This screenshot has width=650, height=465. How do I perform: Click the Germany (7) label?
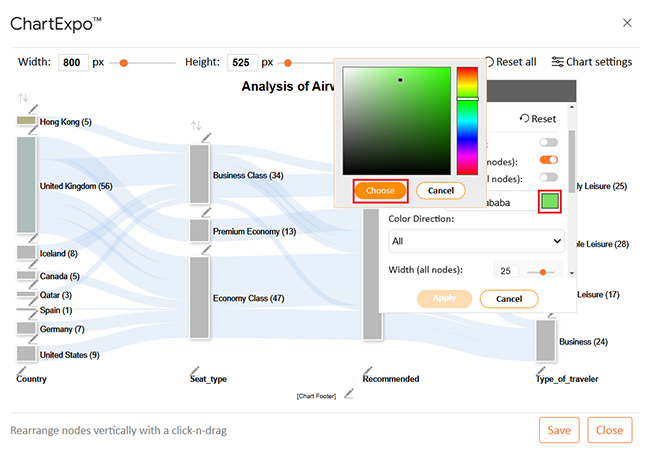pyautogui.click(x=62, y=329)
